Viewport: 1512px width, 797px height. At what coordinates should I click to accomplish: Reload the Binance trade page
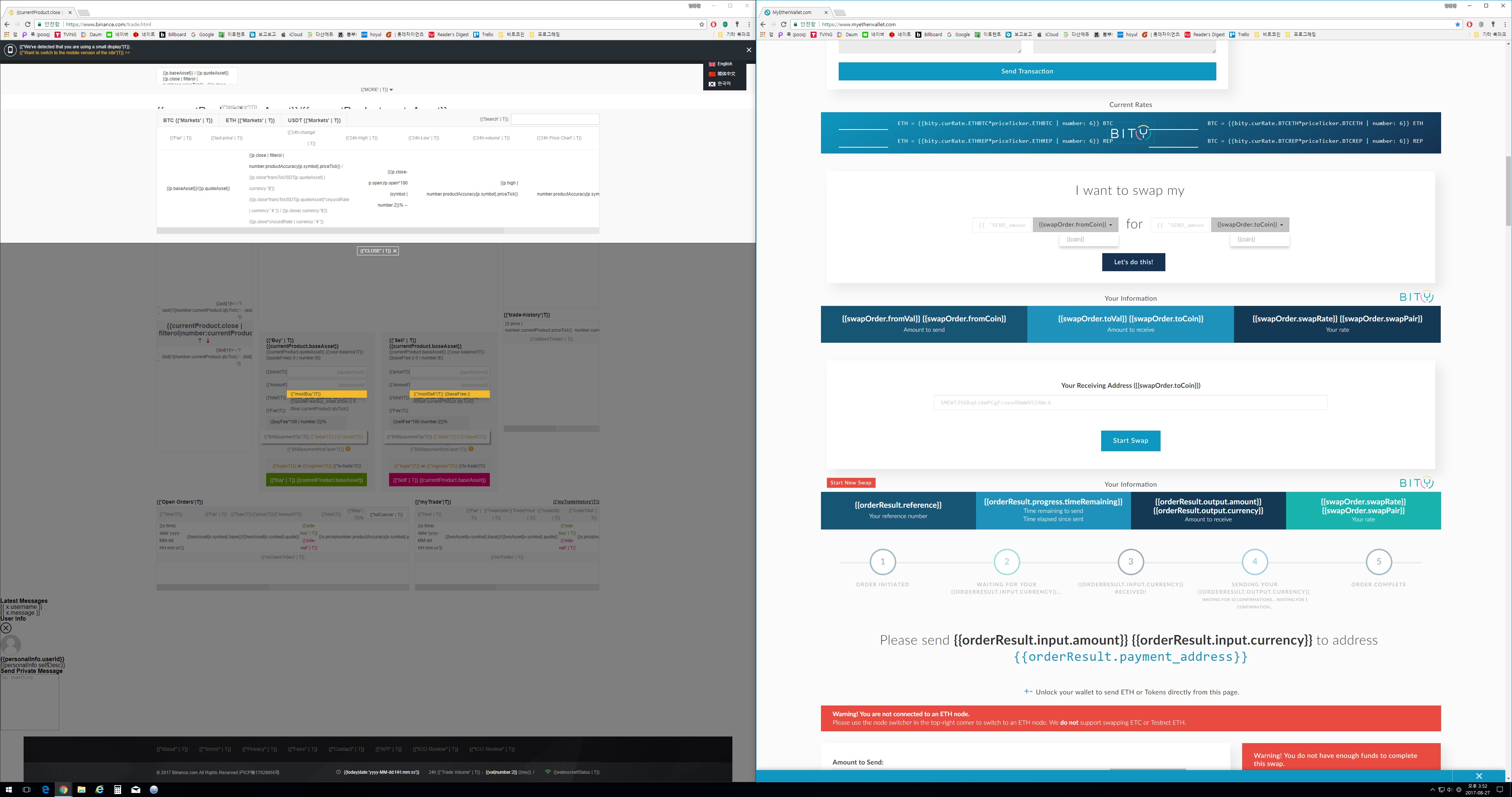point(28,25)
